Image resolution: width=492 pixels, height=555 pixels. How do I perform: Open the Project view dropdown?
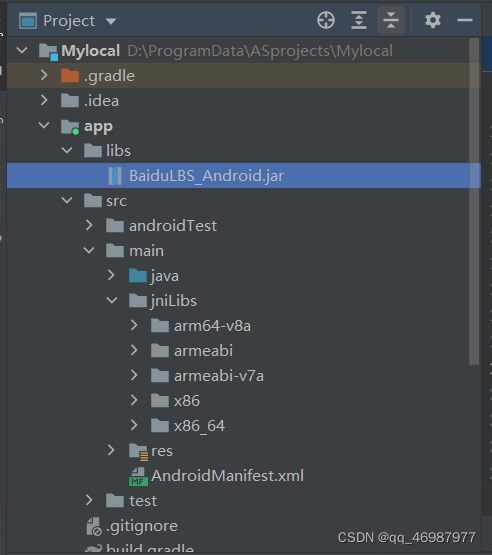pyautogui.click(x=111, y=21)
